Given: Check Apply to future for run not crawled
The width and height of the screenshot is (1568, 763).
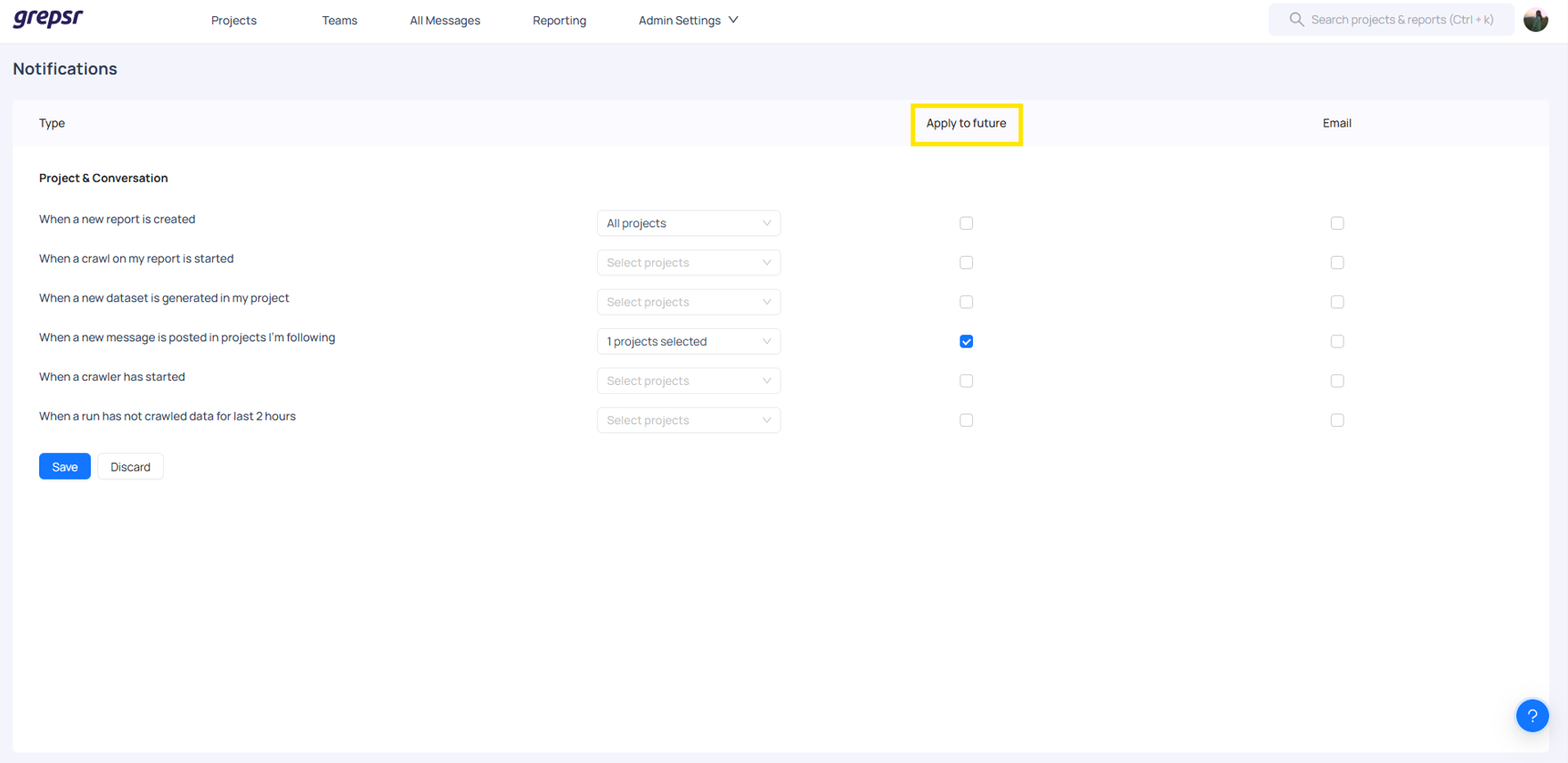Looking at the screenshot, I should click(x=966, y=420).
